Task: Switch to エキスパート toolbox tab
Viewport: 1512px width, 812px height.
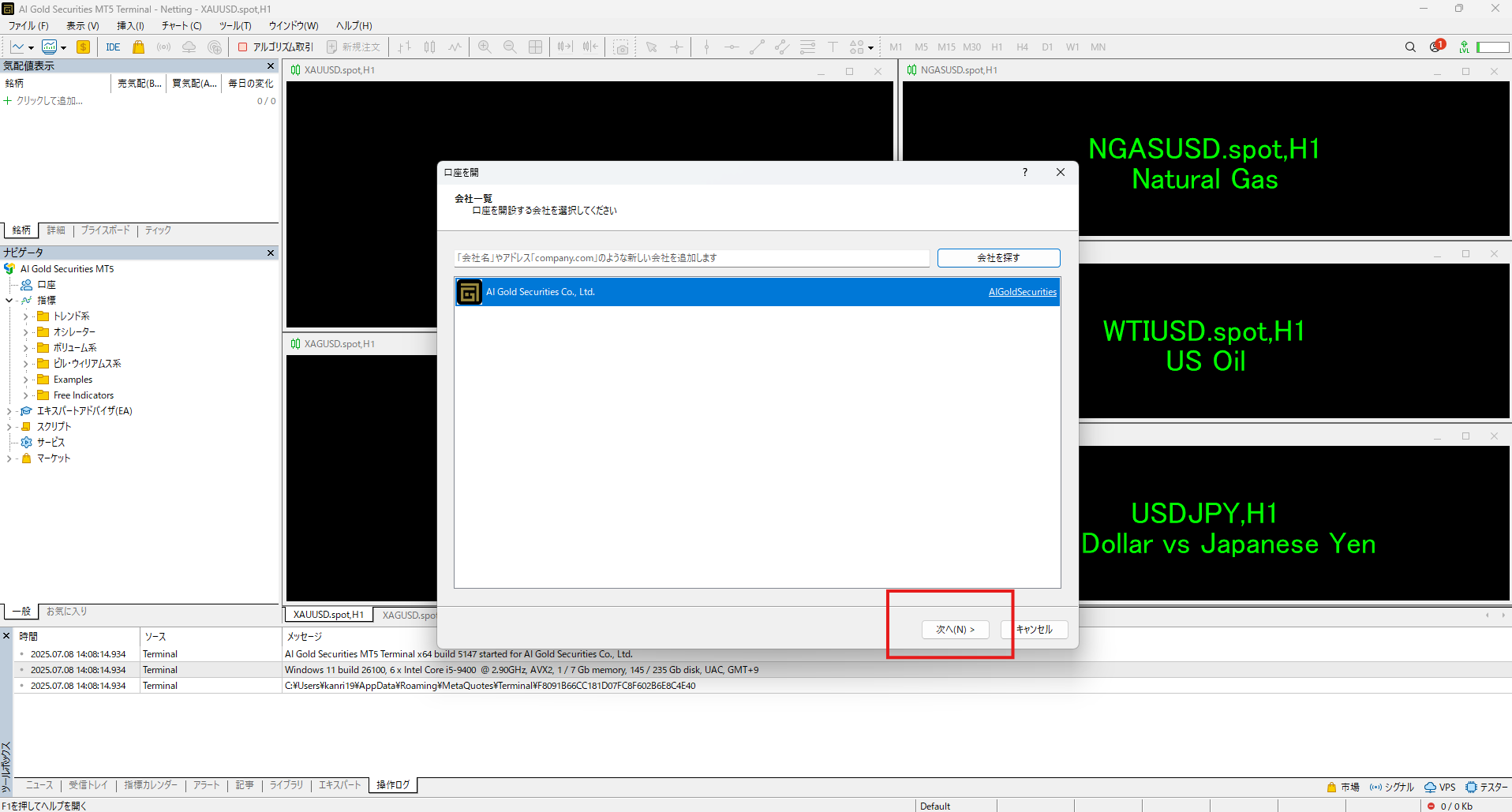Action: [340, 785]
